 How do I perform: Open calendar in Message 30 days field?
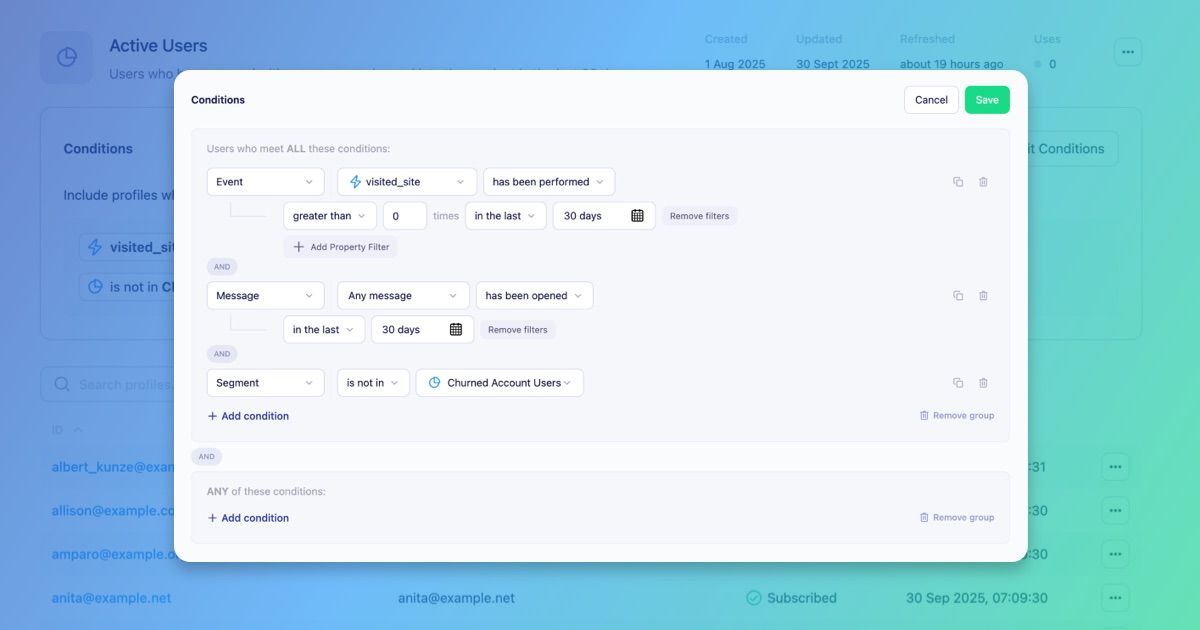456,330
